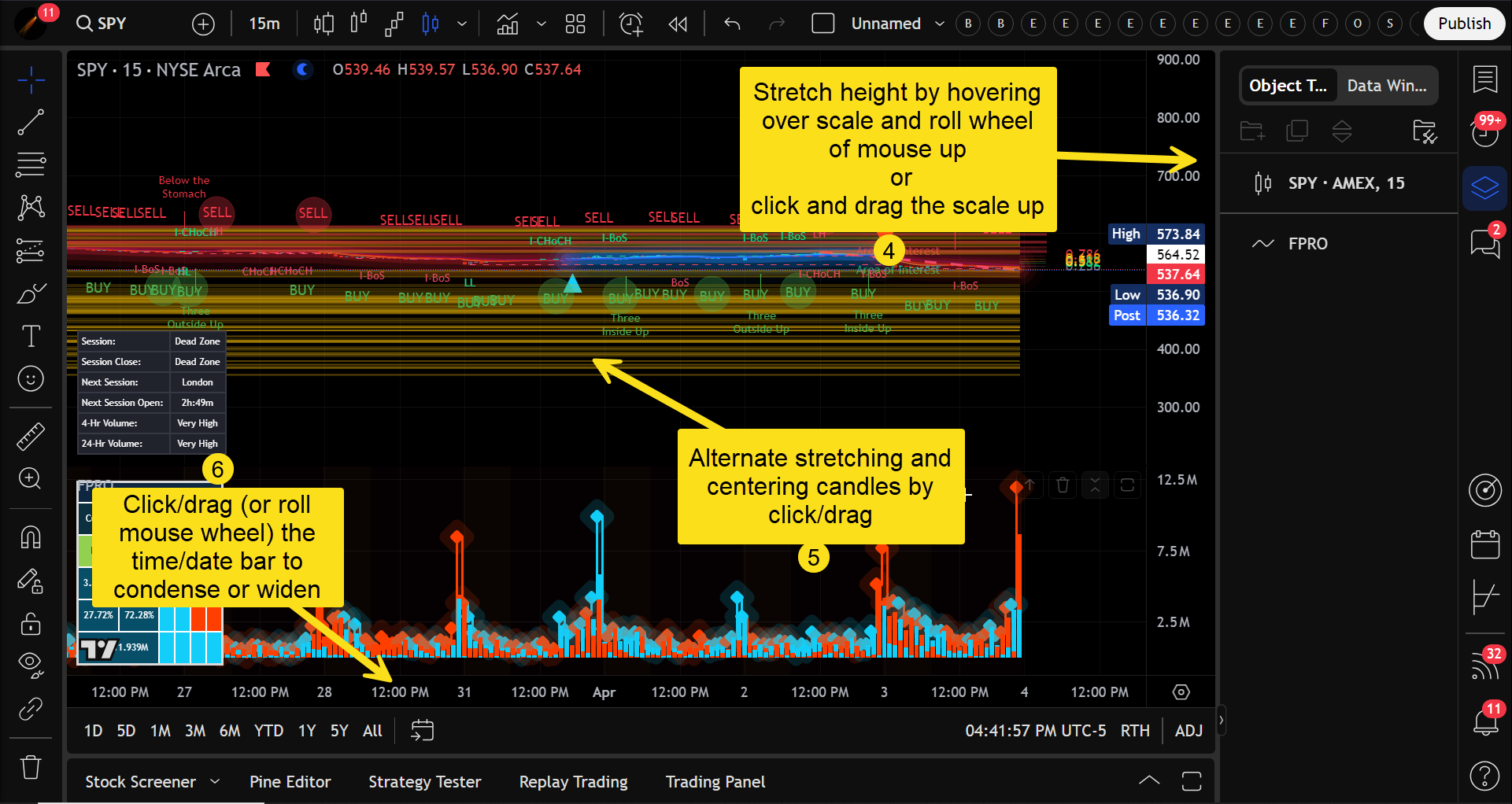Open the go to date calendar icon
The width and height of the screenshot is (1512, 804).
point(422,731)
